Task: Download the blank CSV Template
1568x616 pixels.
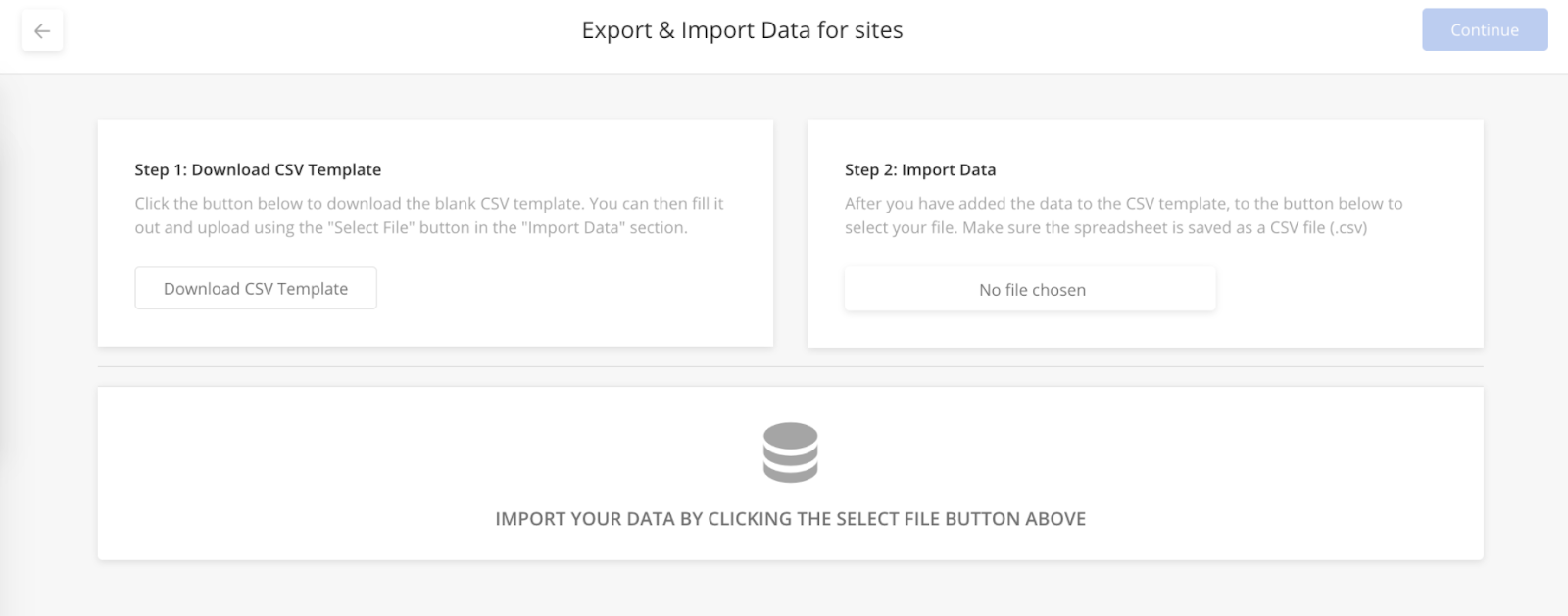Action: pos(256,288)
